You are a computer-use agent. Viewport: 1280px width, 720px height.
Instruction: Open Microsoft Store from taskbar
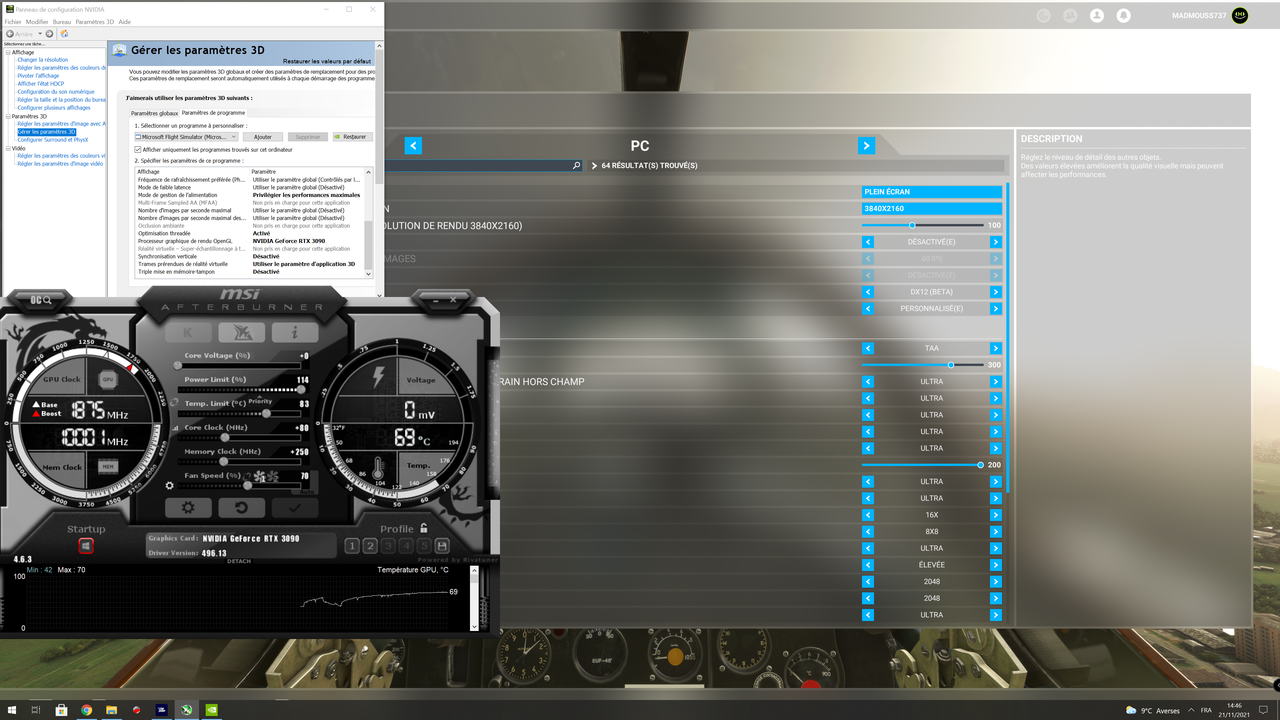(61, 710)
